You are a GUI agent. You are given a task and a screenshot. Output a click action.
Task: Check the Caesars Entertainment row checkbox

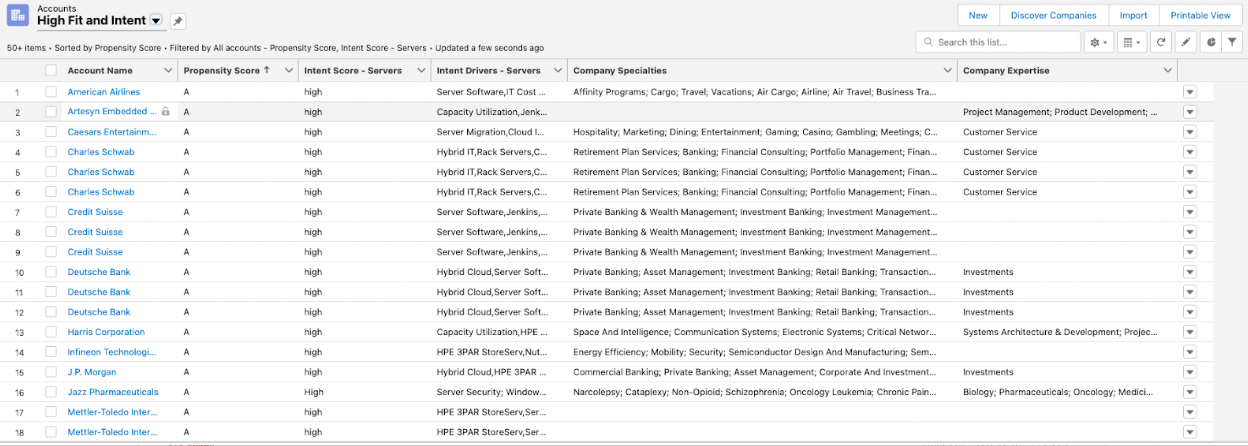51,132
